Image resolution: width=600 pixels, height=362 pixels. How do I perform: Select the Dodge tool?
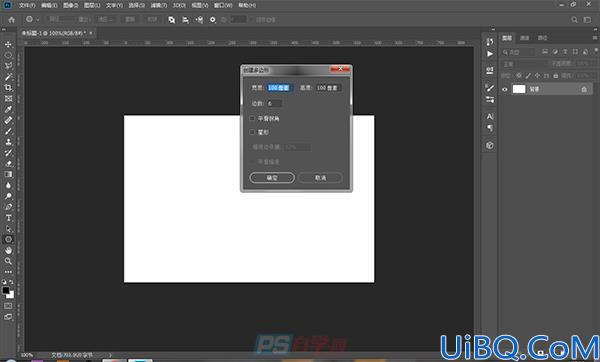(8, 196)
